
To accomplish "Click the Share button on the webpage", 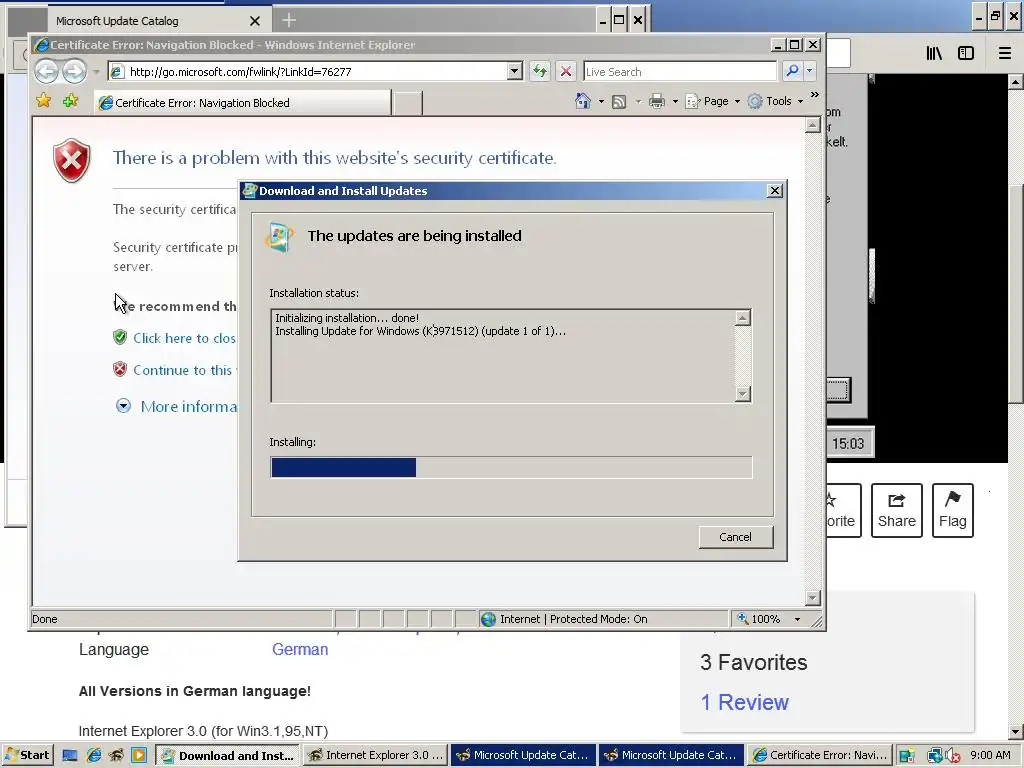I will (897, 510).
